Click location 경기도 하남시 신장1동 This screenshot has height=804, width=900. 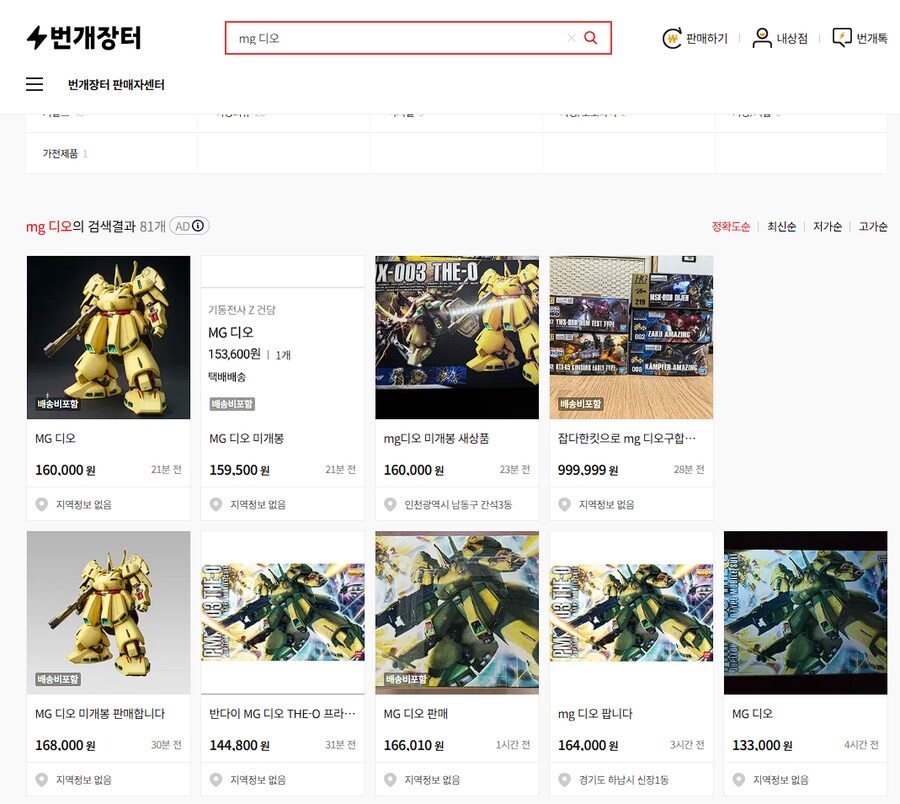623,780
